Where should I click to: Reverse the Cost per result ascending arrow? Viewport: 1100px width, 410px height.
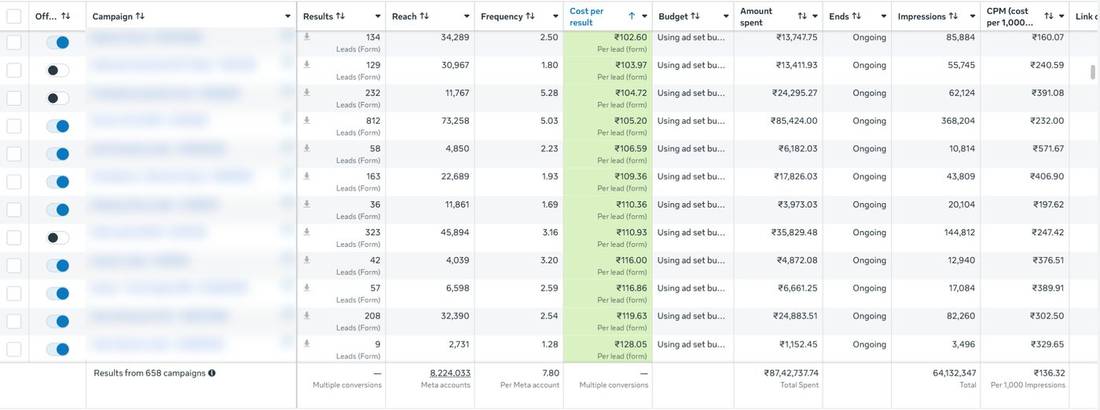tap(631, 16)
